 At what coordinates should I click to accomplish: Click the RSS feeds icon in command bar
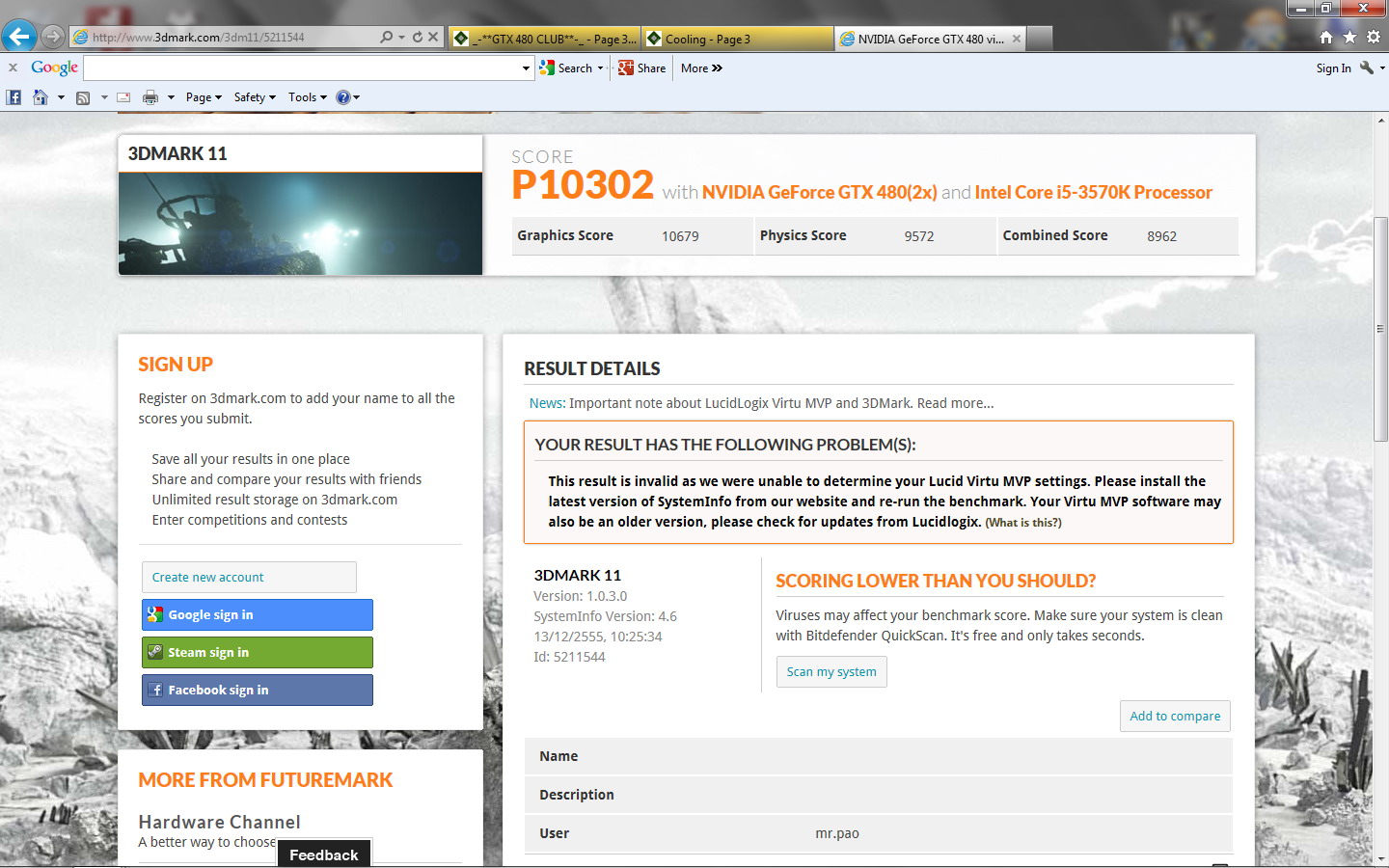click(83, 97)
